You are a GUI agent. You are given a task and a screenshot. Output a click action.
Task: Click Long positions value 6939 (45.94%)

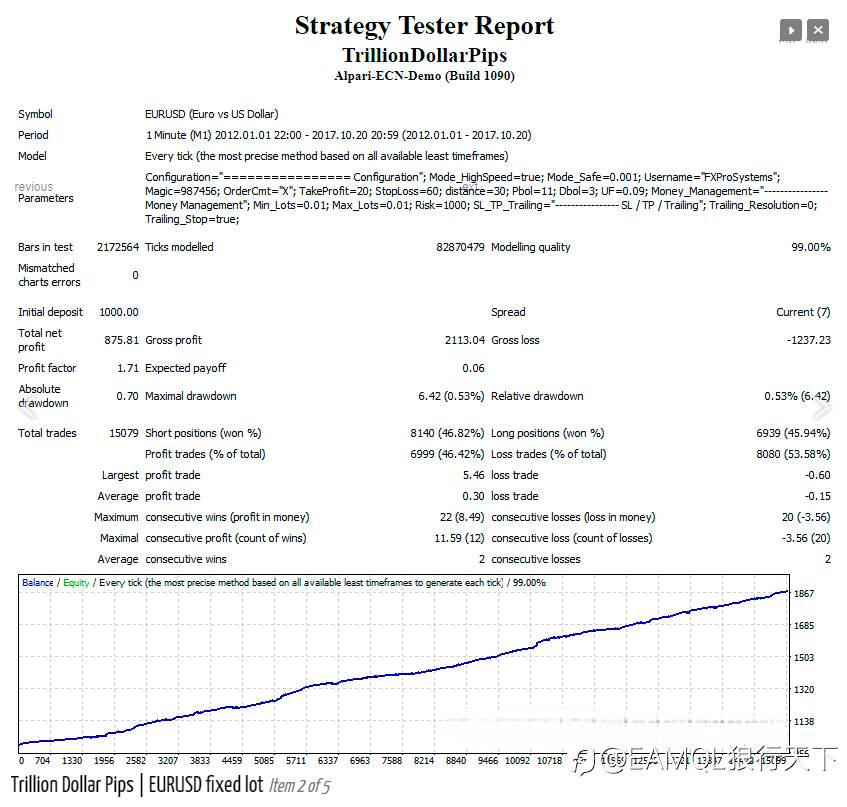(x=793, y=433)
